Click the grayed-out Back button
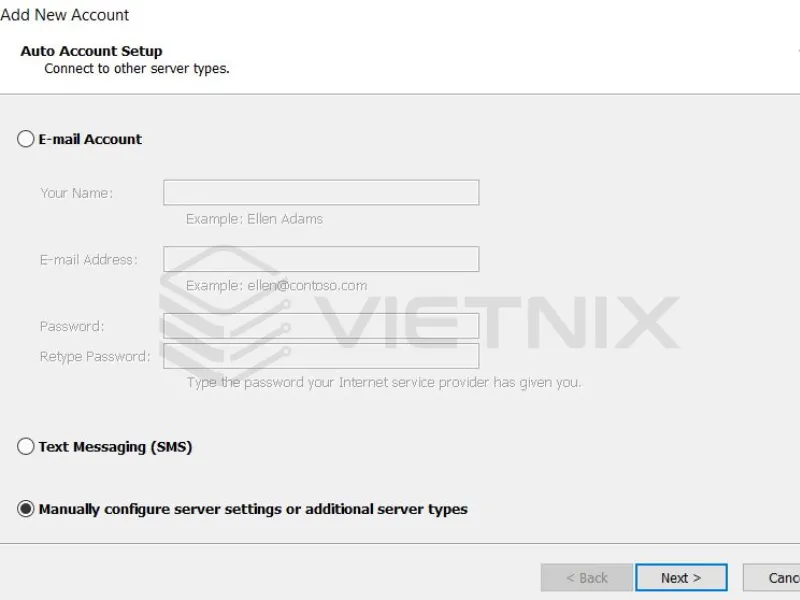800x600 pixels. click(586, 577)
